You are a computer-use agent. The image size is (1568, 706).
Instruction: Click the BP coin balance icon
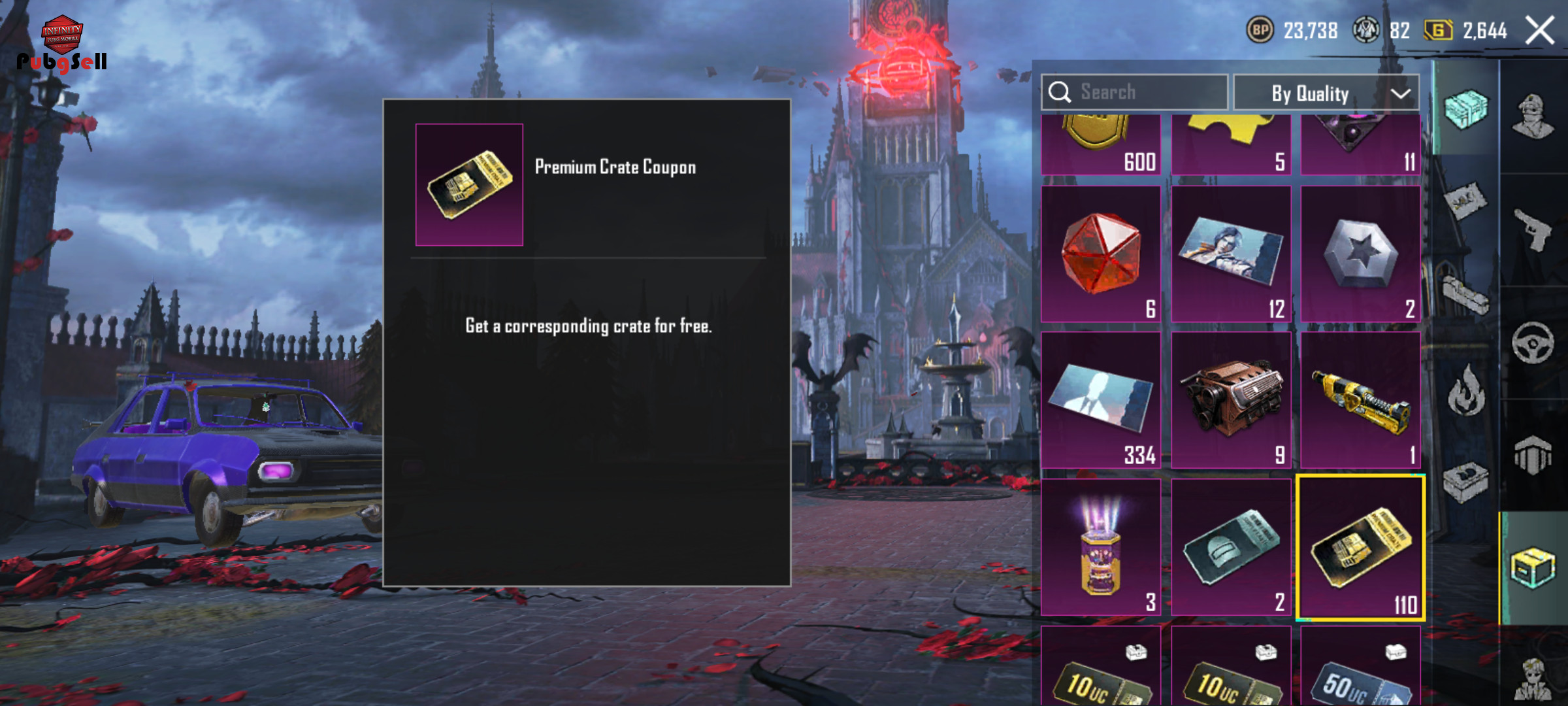click(x=1260, y=30)
